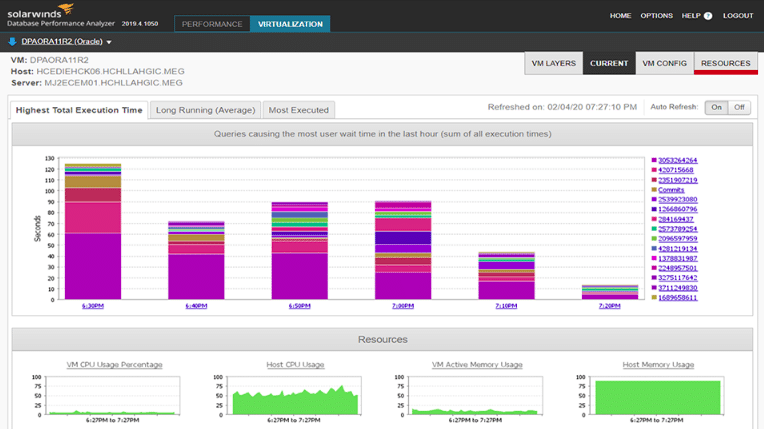Go to HOME in top navigation
The image size is (764, 429).
point(620,16)
